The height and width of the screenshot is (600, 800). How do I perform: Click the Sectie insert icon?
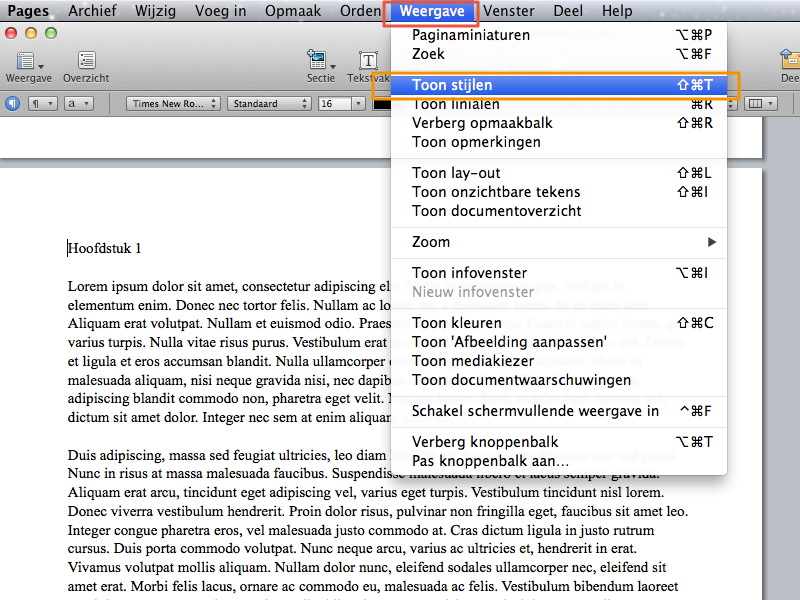pyautogui.click(x=320, y=60)
